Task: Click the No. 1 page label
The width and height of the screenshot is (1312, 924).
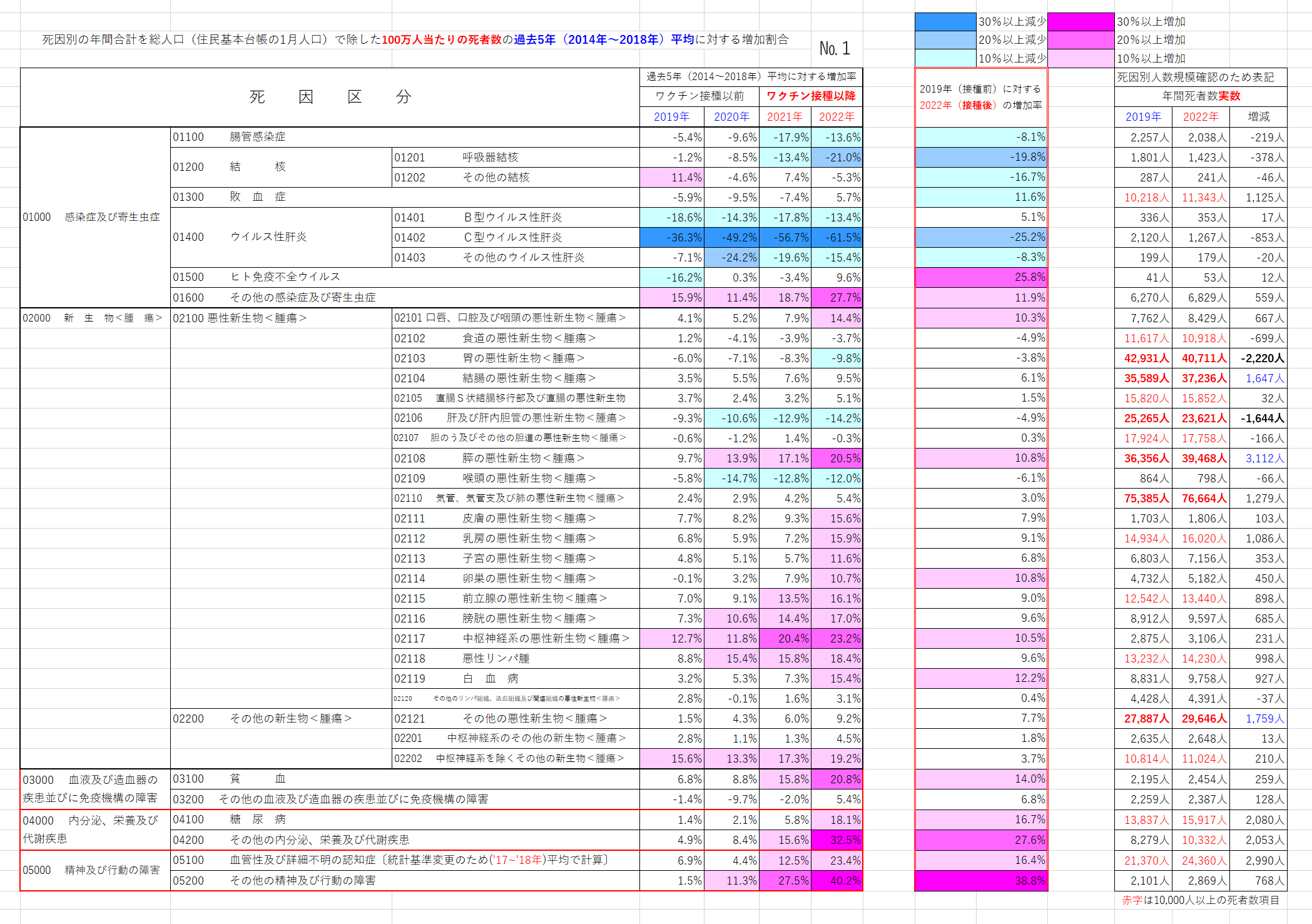Action: click(x=835, y=49)
